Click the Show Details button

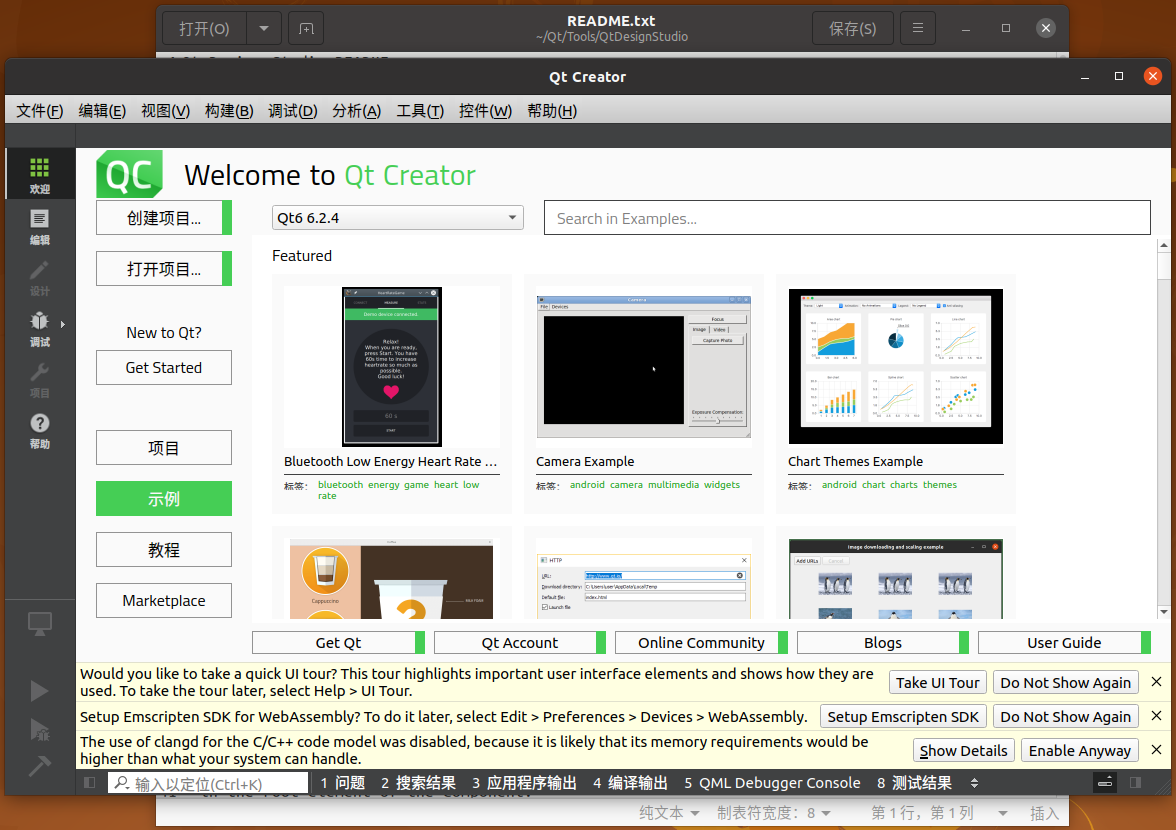[x=964, y=751]
